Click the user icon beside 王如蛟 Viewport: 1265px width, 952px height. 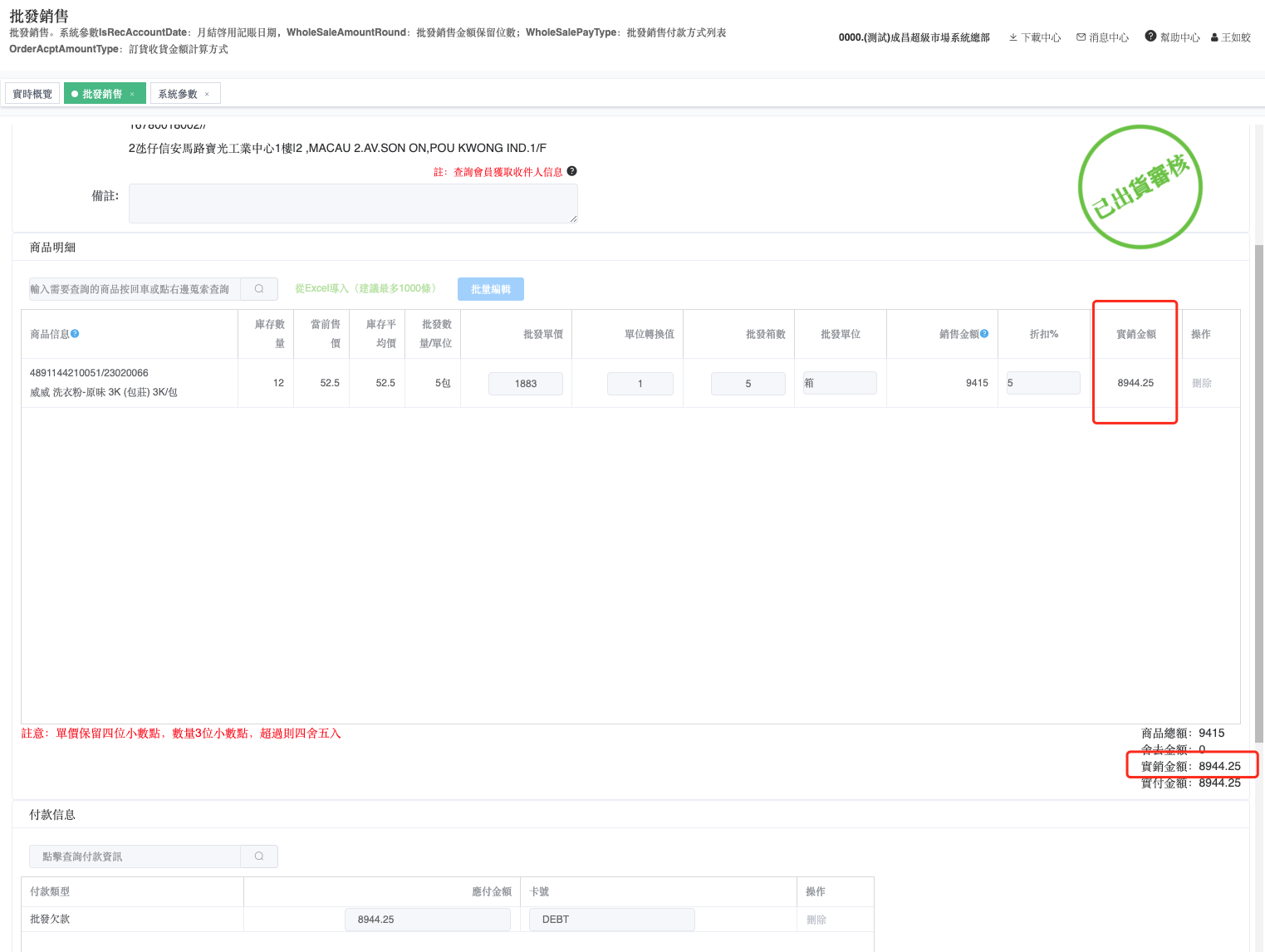coord(1214,37)
